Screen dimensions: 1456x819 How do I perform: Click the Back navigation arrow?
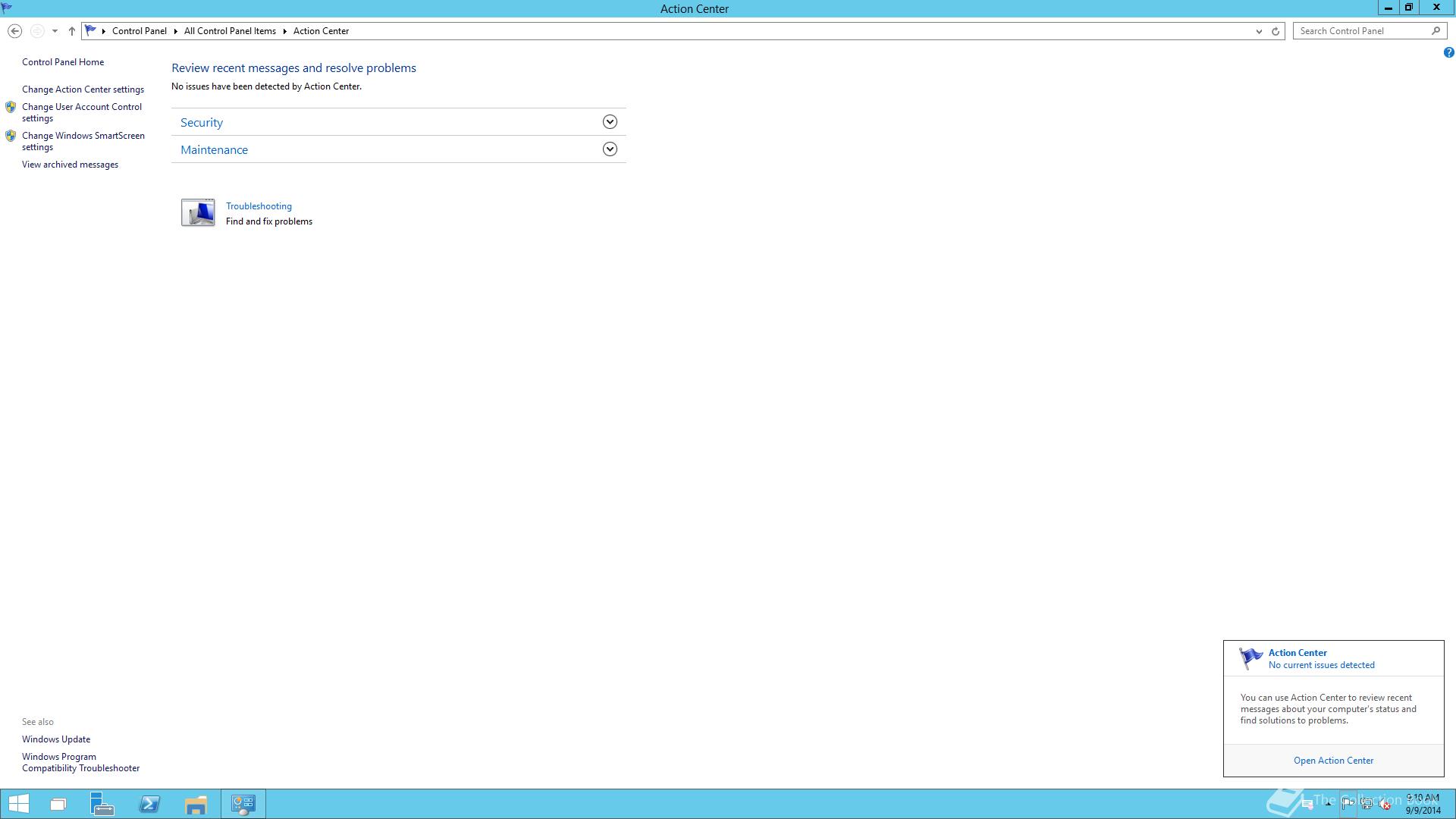coord(14,31)
